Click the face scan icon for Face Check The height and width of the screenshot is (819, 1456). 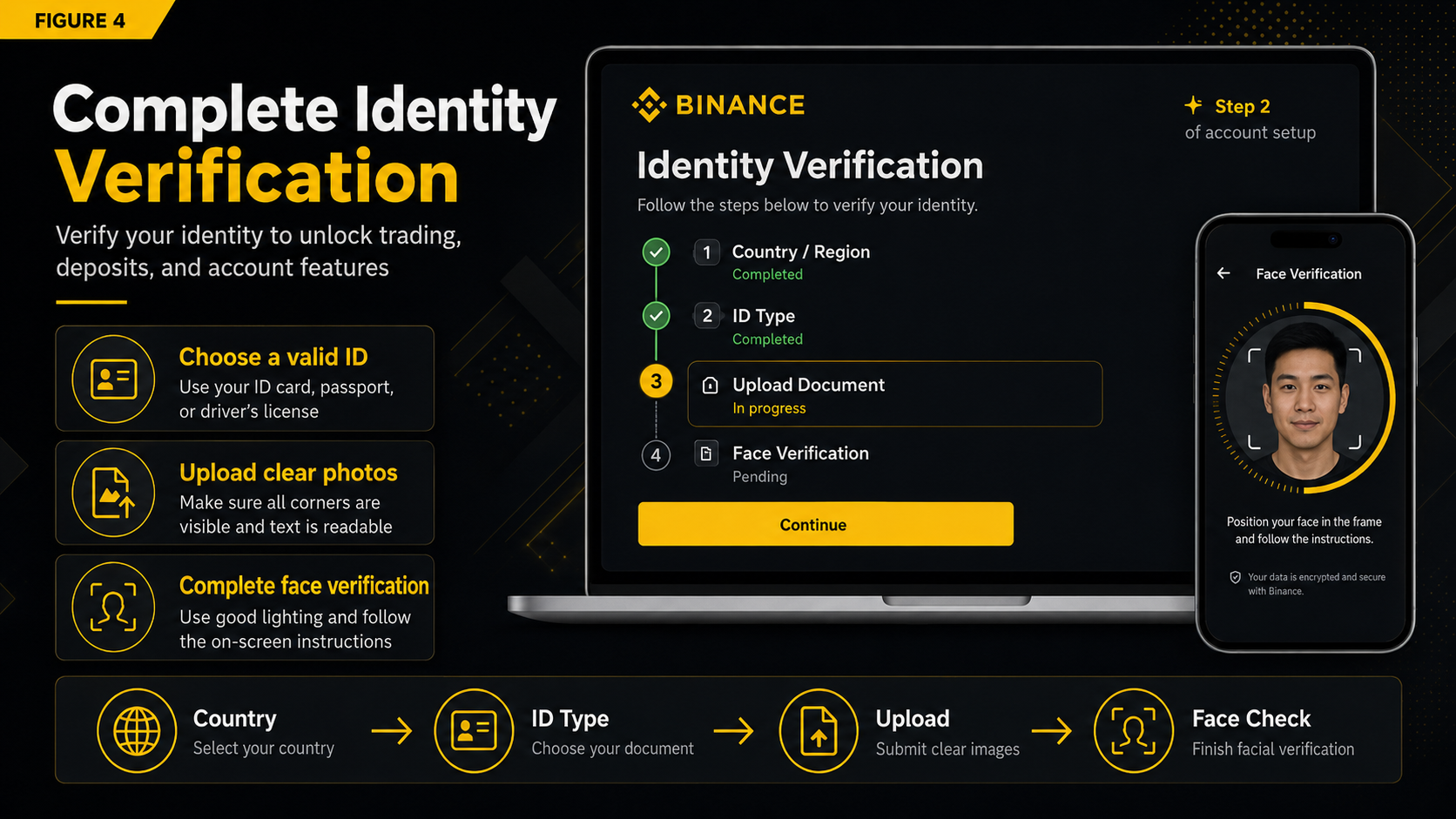pos(1134,731)
